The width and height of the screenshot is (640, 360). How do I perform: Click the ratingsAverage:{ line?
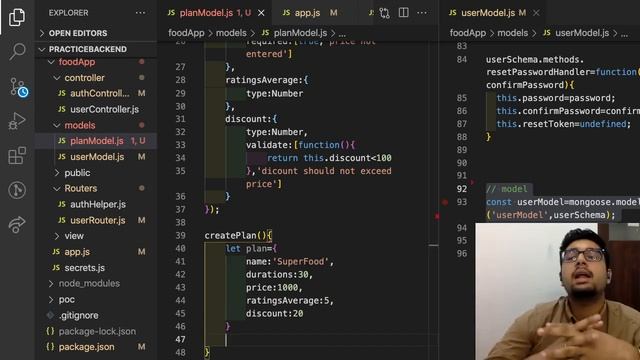coord(267,80)
